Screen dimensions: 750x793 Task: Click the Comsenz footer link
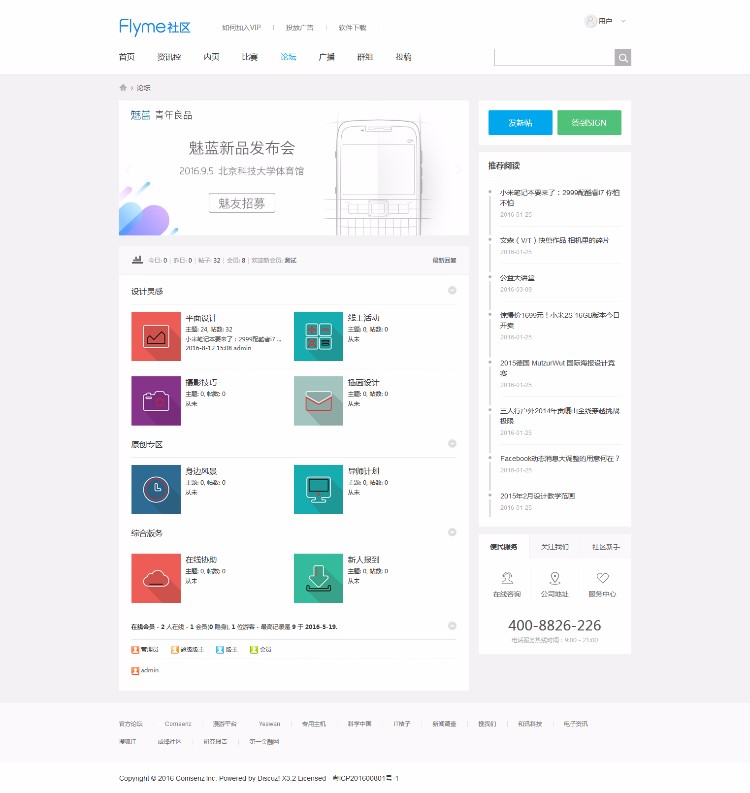click(x=178, y=724)
